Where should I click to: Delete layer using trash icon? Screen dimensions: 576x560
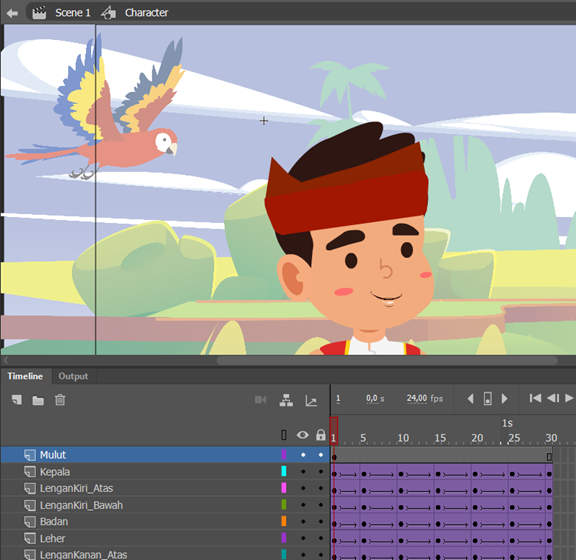click(x=60, y=400)
